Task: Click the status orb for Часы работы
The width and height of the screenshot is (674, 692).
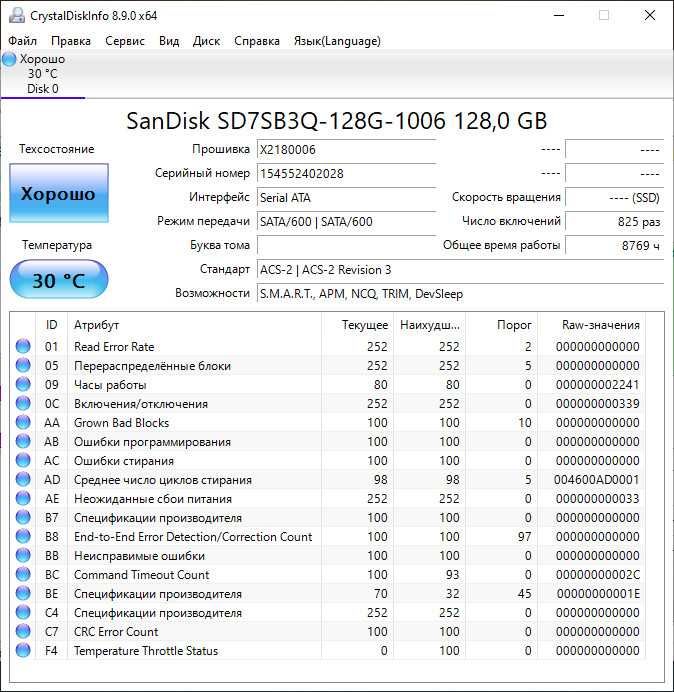Action: 23,384
